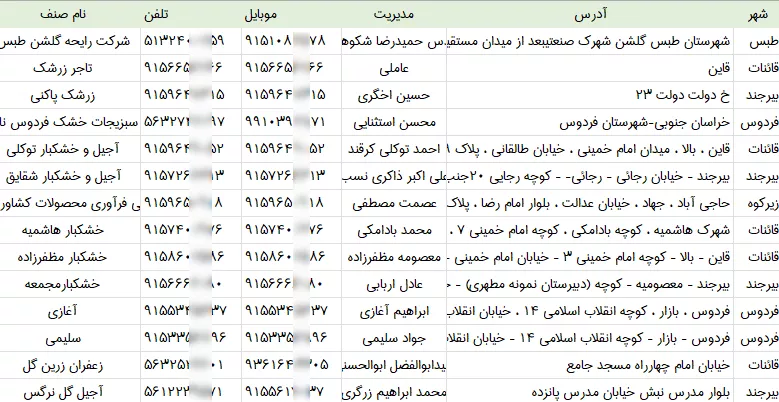Select manager cell "معصومه مظفرزاده"
779x402 pixels.
point(394,258)
